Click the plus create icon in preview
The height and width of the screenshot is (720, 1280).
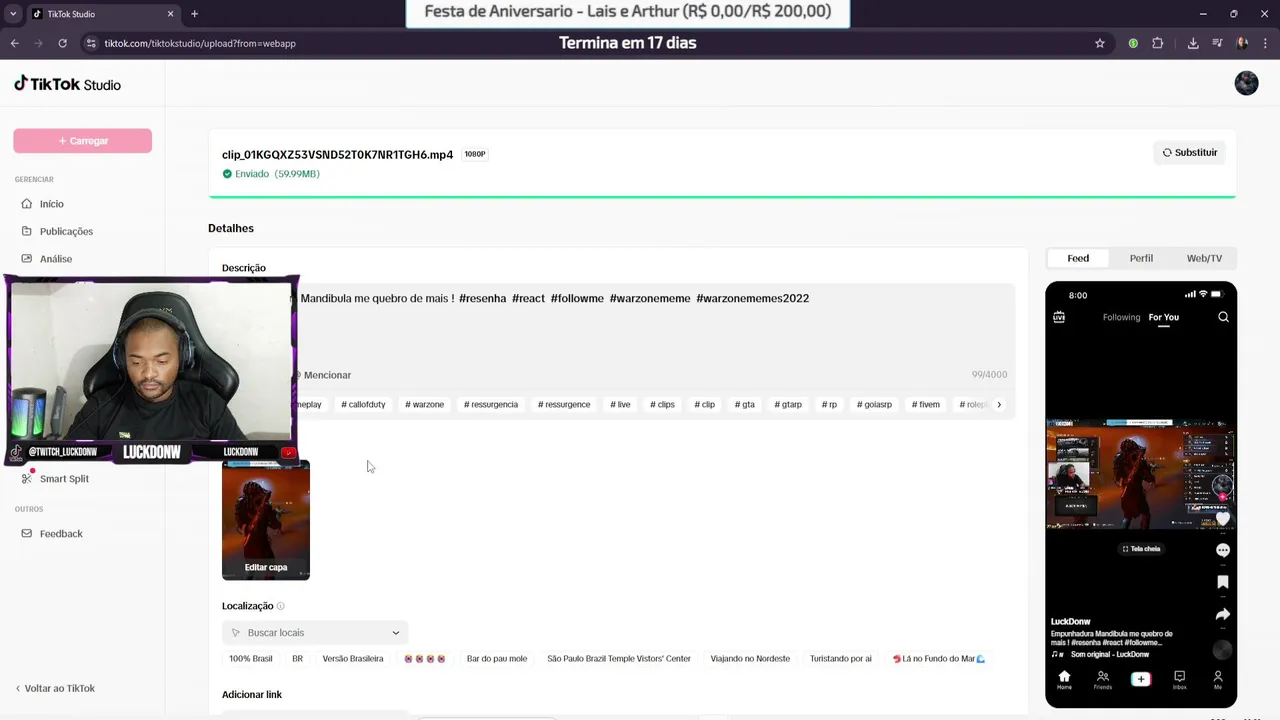point(1141,679)
